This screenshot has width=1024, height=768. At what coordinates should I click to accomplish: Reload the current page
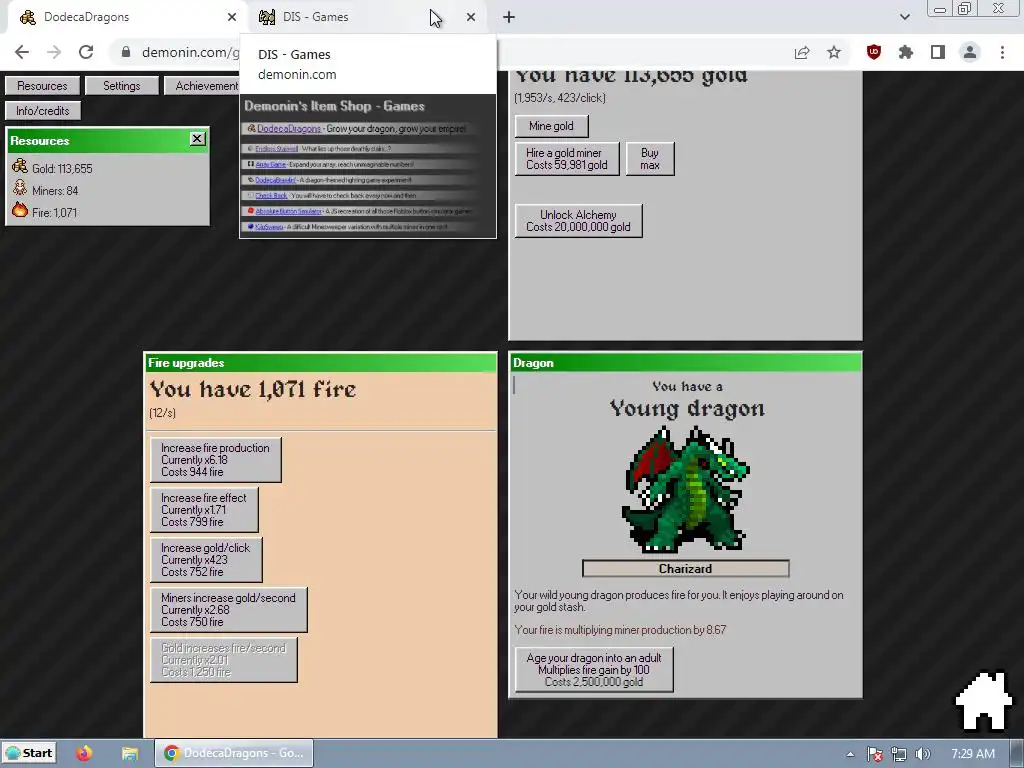click(86, 52)
